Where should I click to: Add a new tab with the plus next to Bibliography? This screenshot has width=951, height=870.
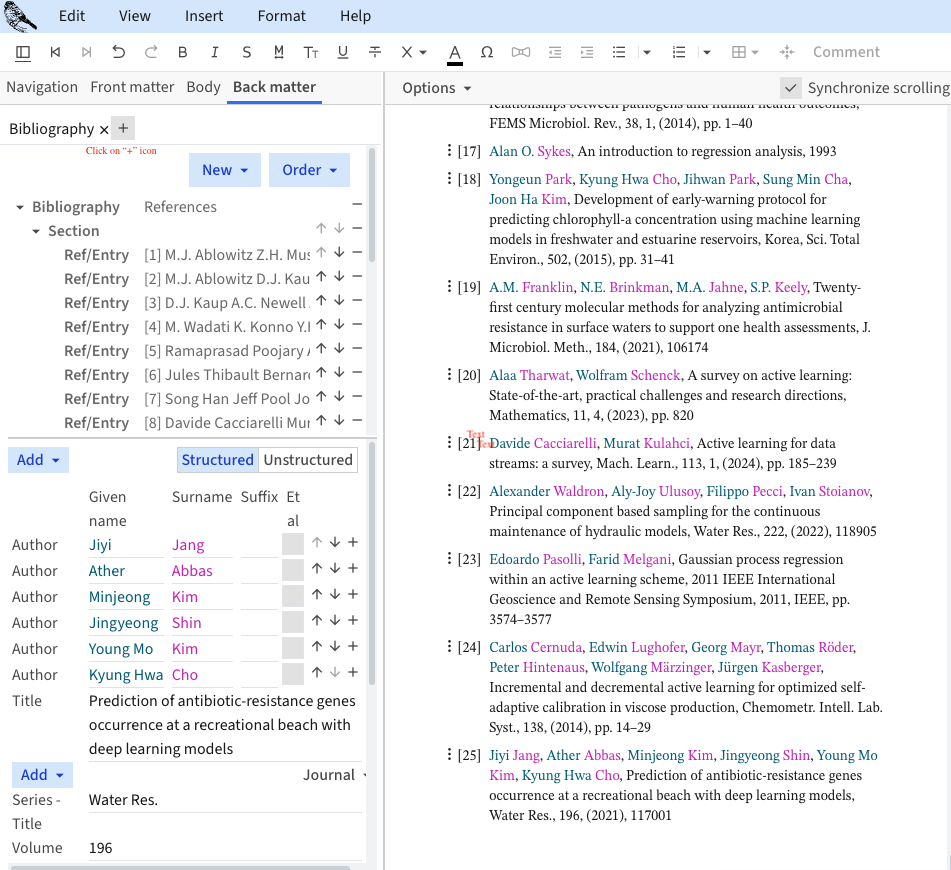(x=122, y=128)
